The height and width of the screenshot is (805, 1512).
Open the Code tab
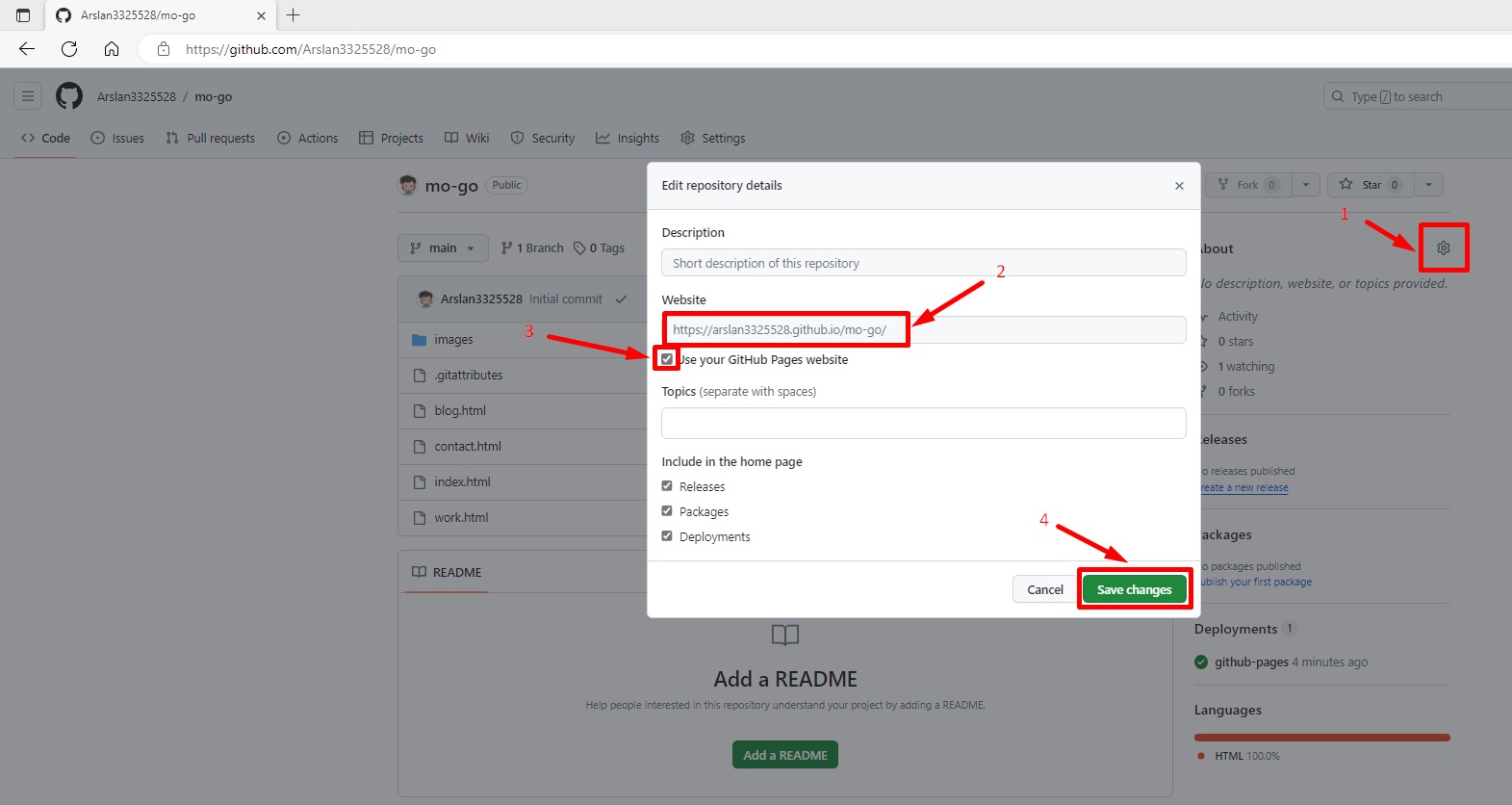pyautogui.click(x=45, y=139)
